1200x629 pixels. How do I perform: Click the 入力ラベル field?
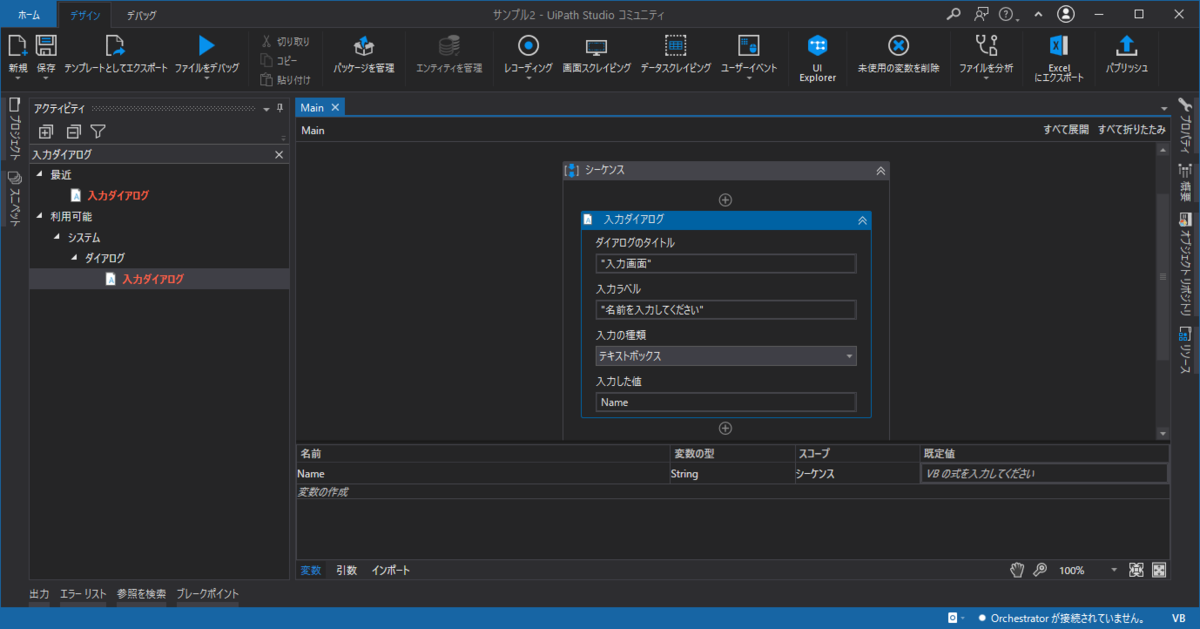(726, 310)
